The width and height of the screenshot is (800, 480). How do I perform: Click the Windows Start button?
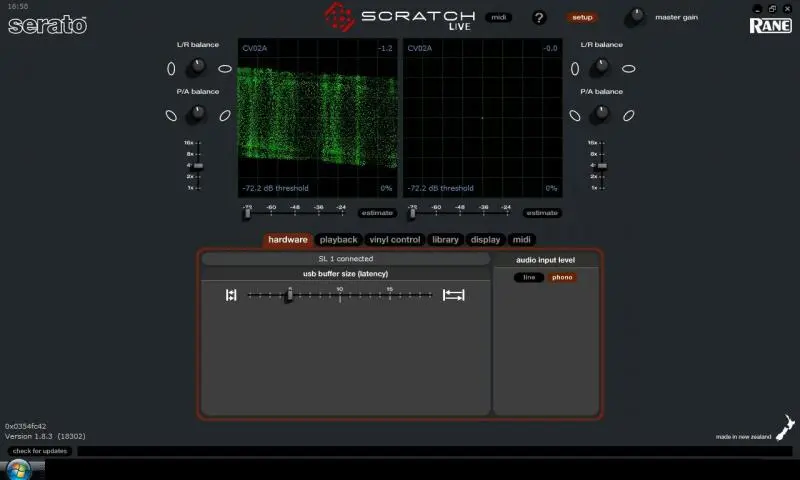point(19,469)
